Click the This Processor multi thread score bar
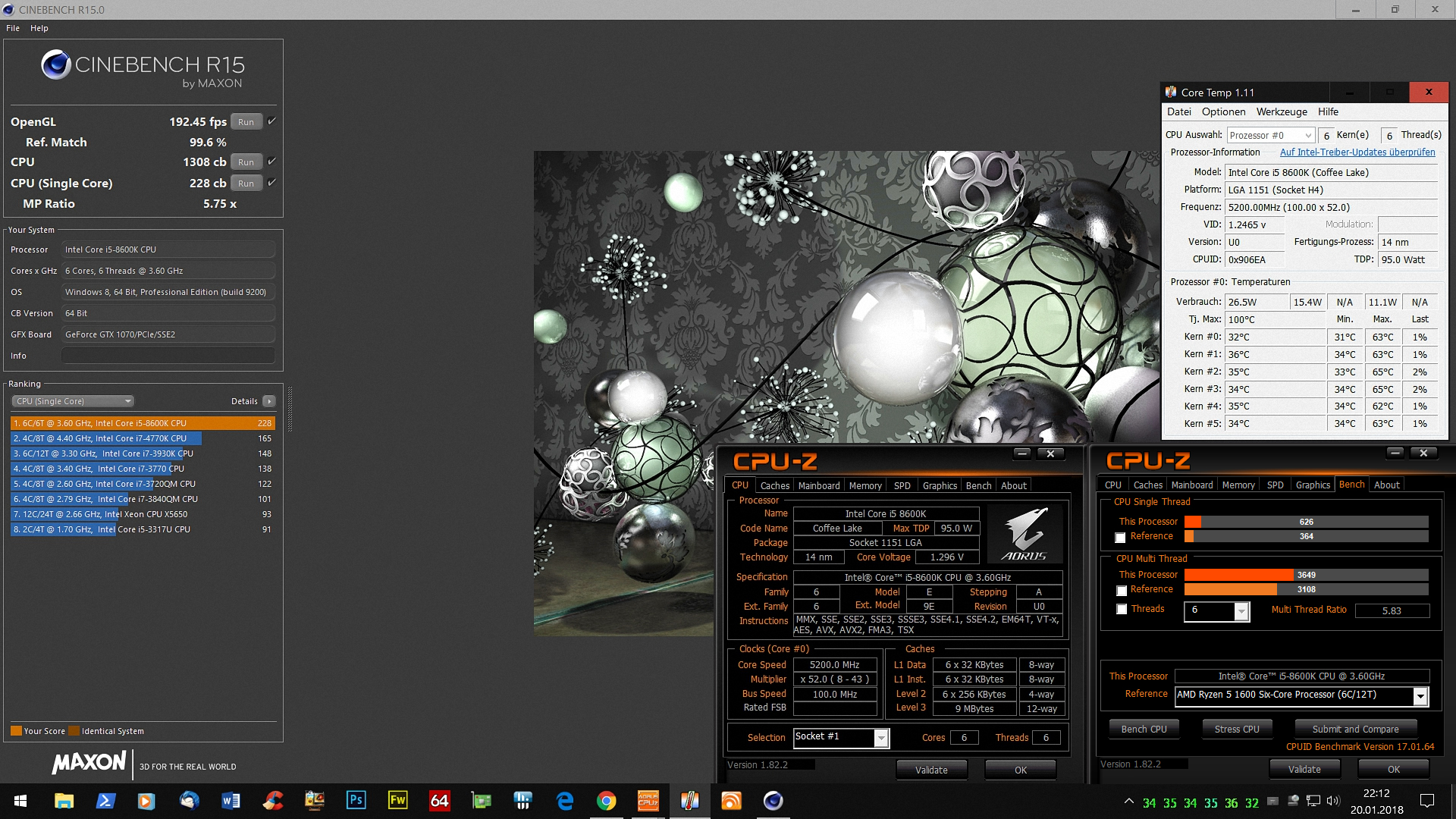The image size is (1456, 819). [1306, 575]
